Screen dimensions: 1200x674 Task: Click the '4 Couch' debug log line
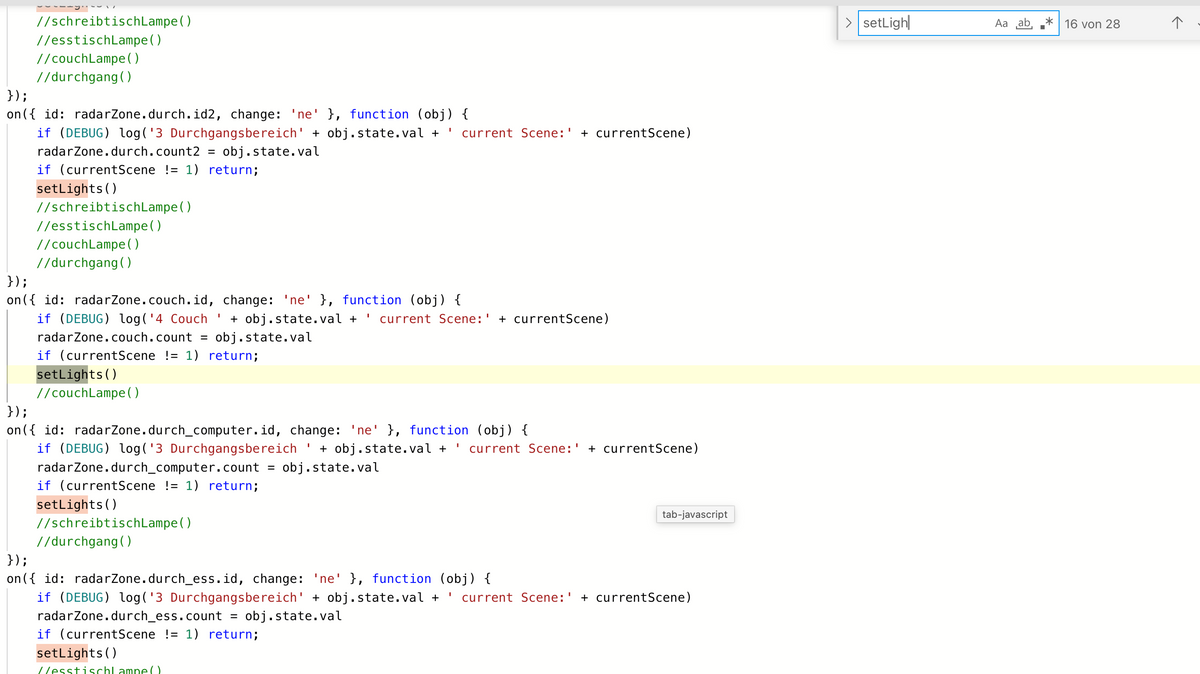tap(323, 319)
